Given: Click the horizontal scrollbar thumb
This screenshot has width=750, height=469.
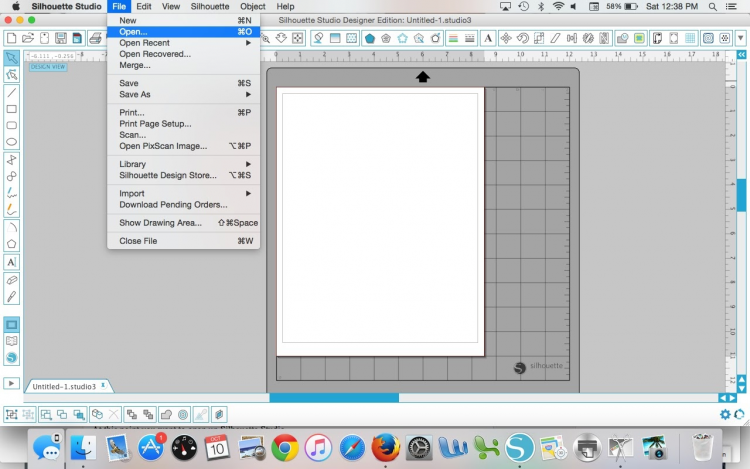Looking at the screenshot, I should pyautogui.click(x=334, y=398).
